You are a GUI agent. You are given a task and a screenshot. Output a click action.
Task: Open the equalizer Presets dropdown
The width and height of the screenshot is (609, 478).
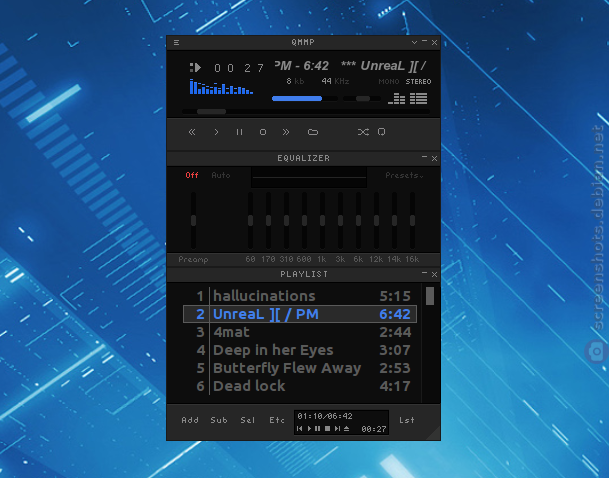coord(404,176)
